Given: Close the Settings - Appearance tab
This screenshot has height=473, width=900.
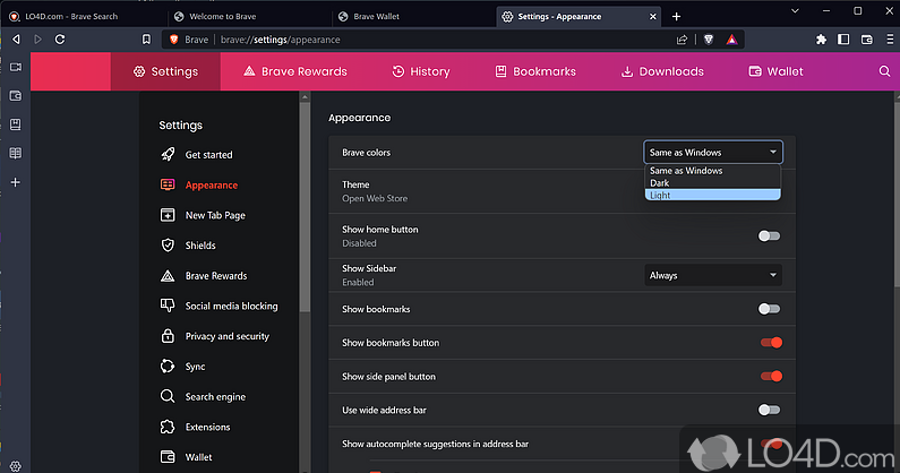Looking at the screenshot, I should tap(653, 17).
